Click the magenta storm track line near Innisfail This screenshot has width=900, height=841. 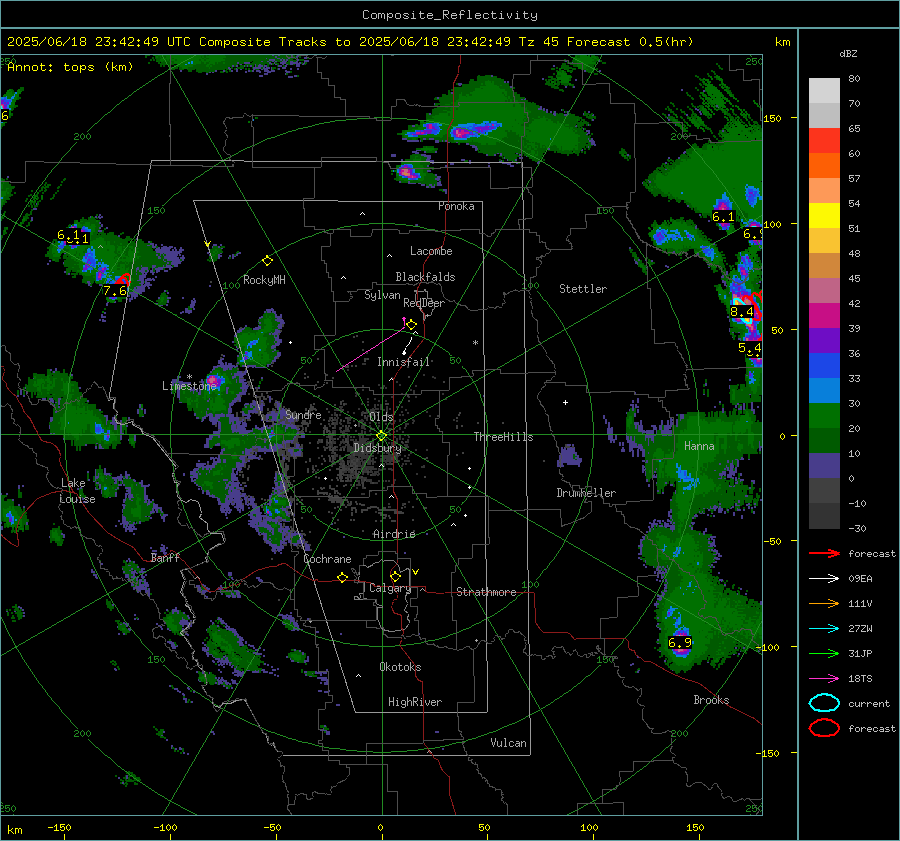pos(370,349)
